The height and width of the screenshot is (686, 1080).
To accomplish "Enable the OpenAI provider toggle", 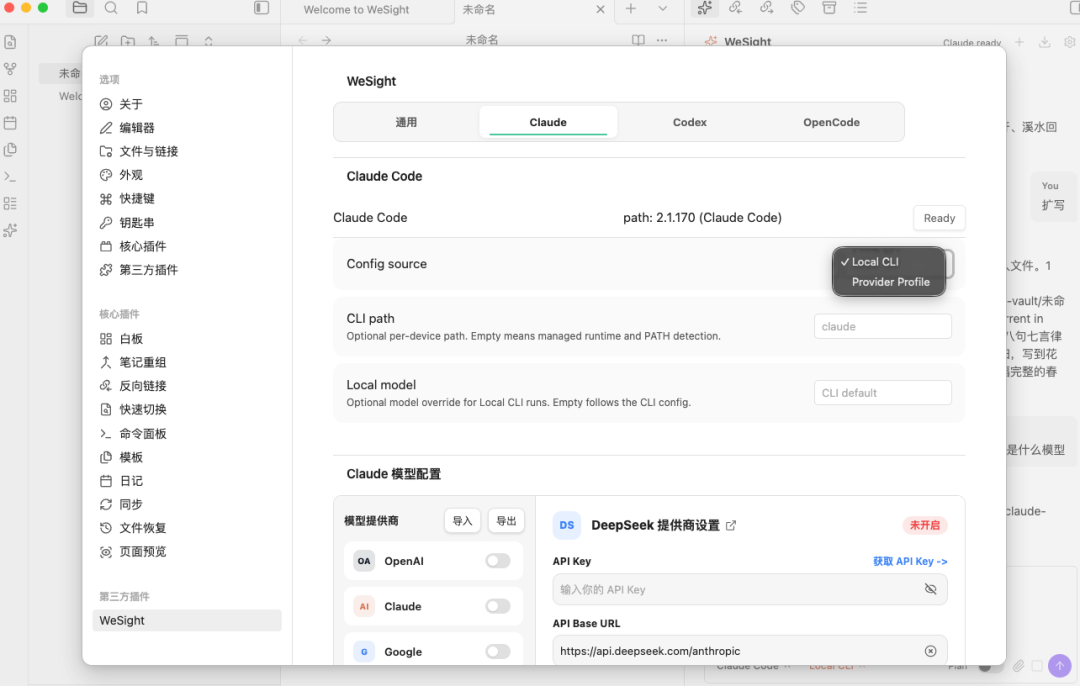I will 497,561.
